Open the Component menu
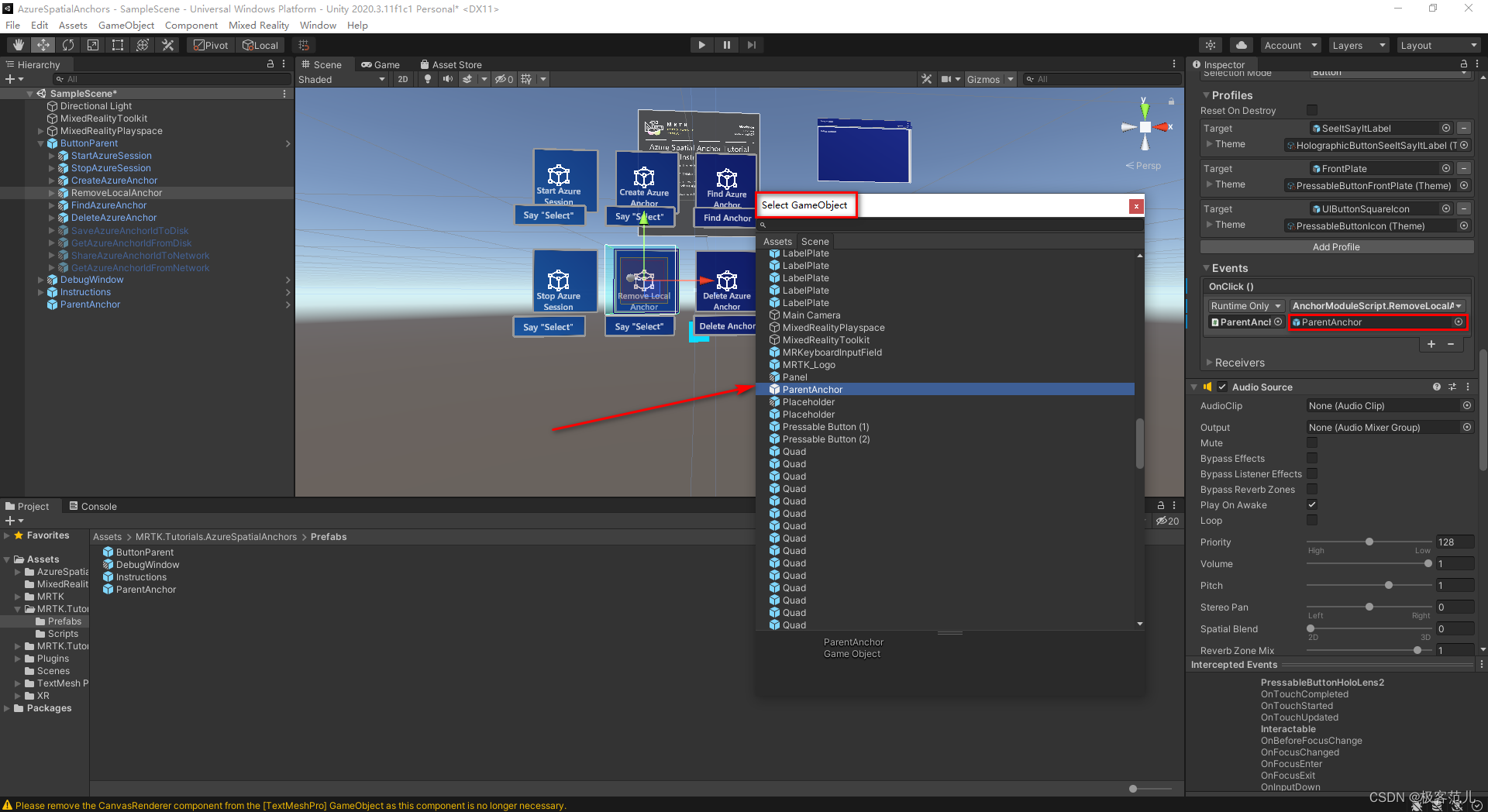The width and height of the screenshot is (1488, 812). click(191, 25)
